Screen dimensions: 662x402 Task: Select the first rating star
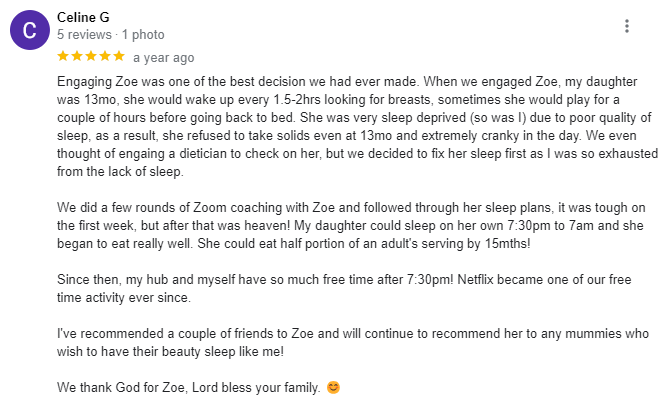(63, 56)
